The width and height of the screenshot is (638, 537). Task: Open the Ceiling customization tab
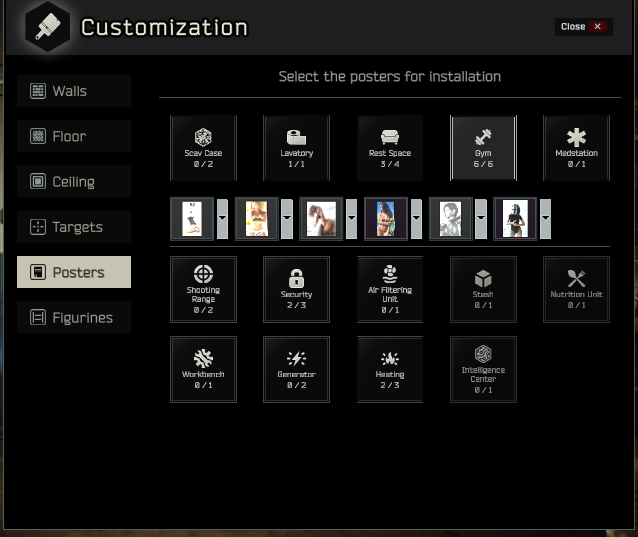tap(74, 181)
